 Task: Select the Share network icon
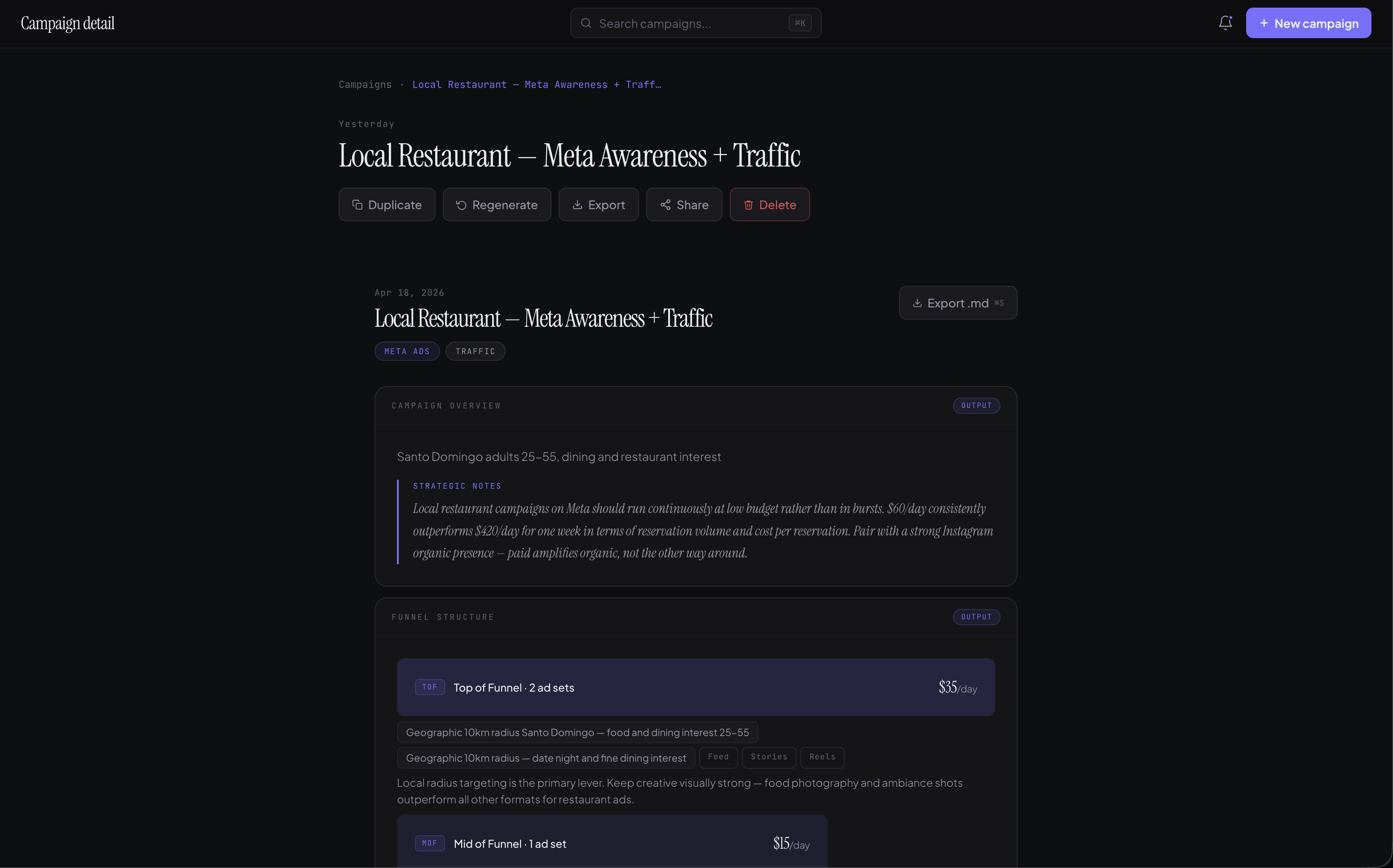pos(665,204)
